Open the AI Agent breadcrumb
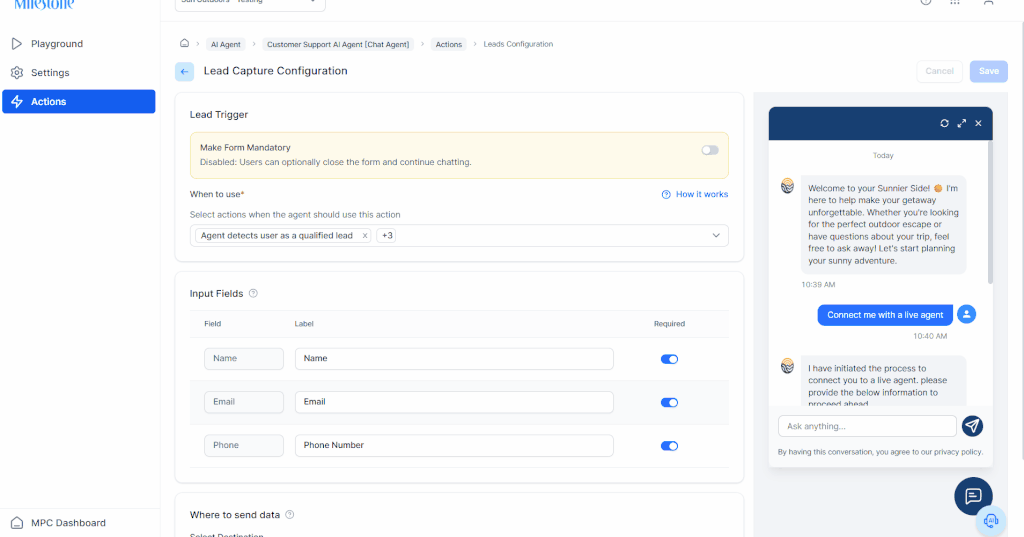Screen dimensions: 1024x537 (225, 44)
